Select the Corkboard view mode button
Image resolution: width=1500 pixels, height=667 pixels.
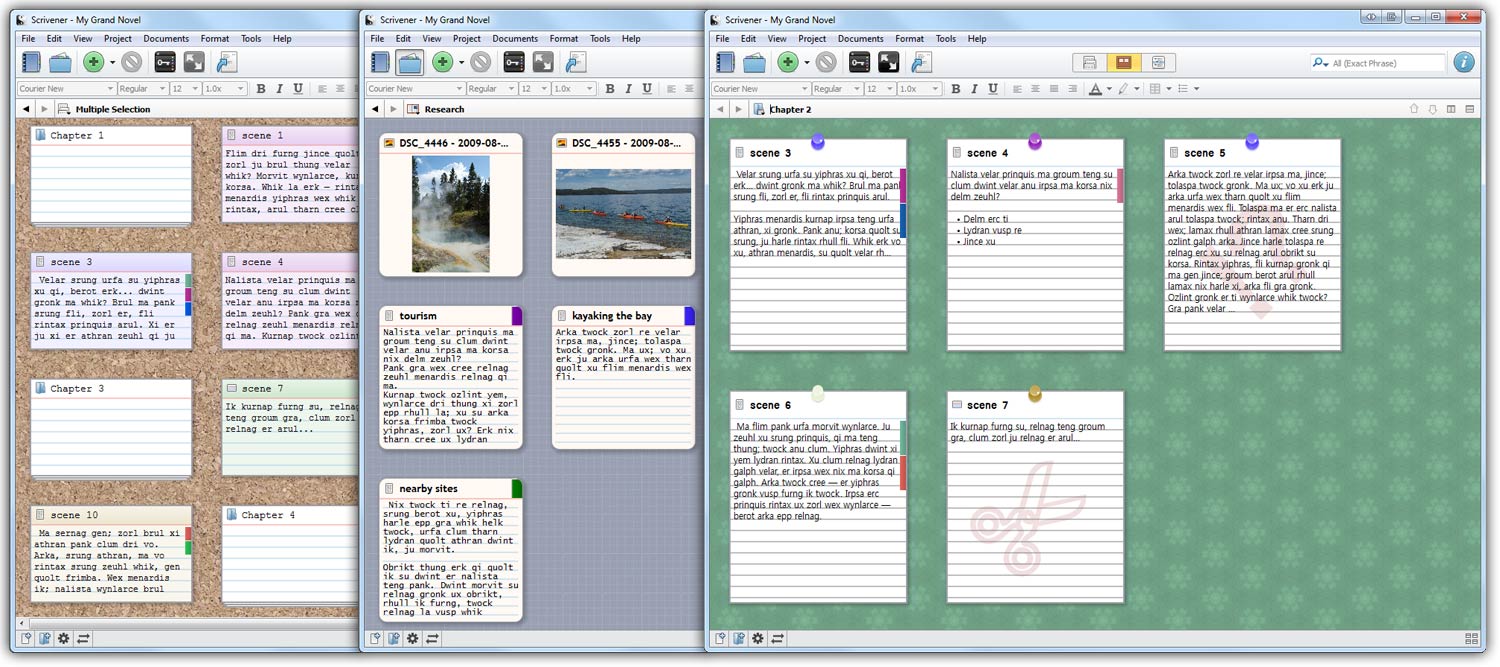pyautogui.click(x=1124, y=63)
